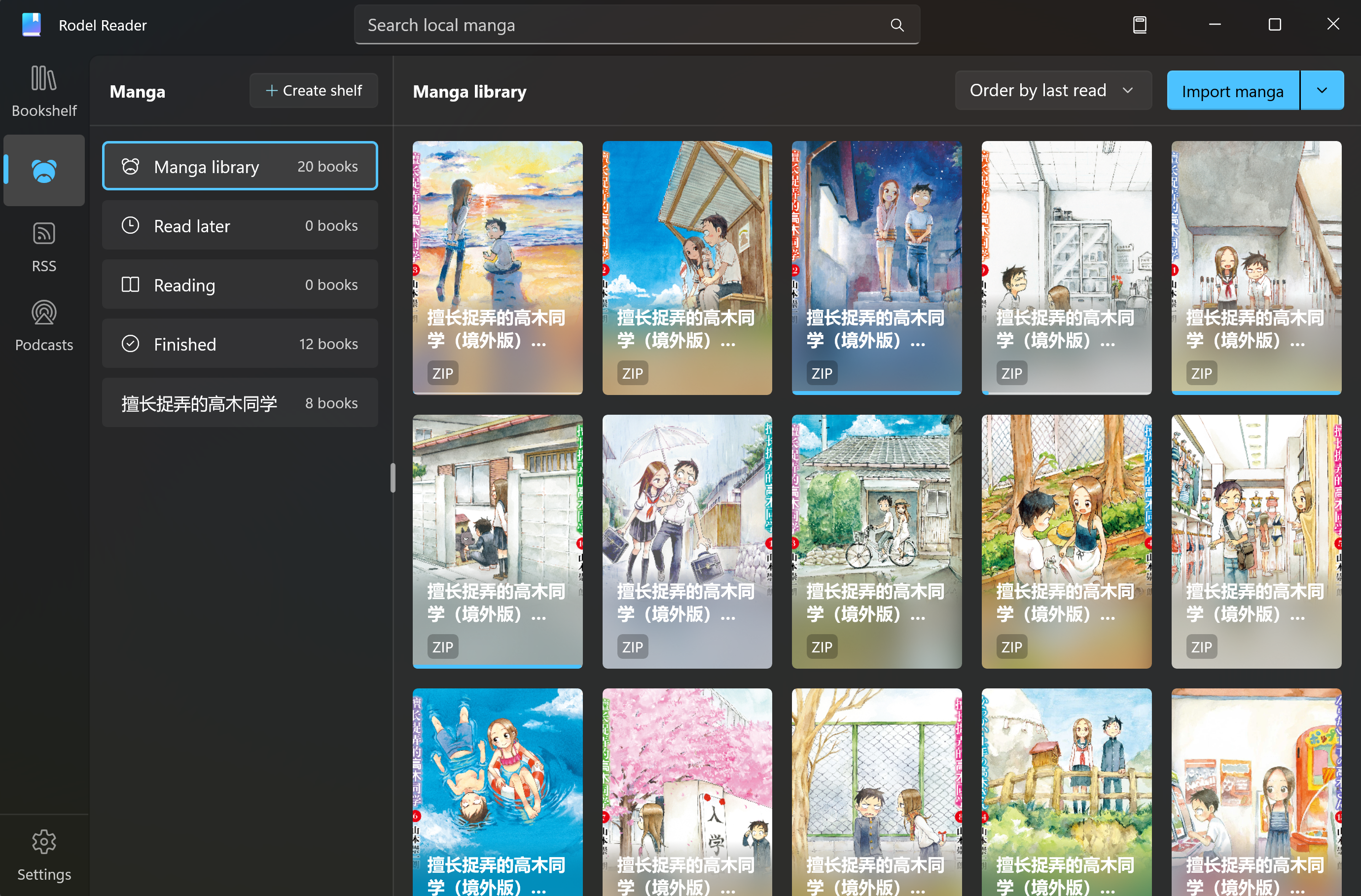Viewport: 1361px width, 896px height.
Task: Open the bus shelter cover manga
Action: (x=687, y=268)
